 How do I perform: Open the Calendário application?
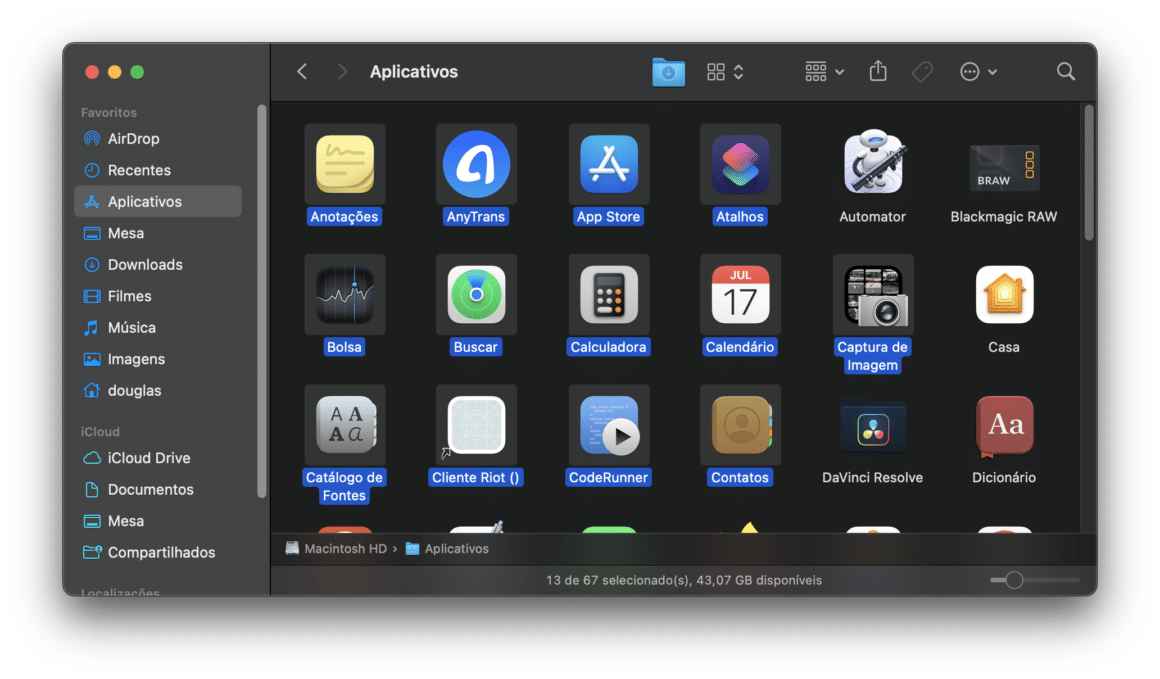click(740, 295)
